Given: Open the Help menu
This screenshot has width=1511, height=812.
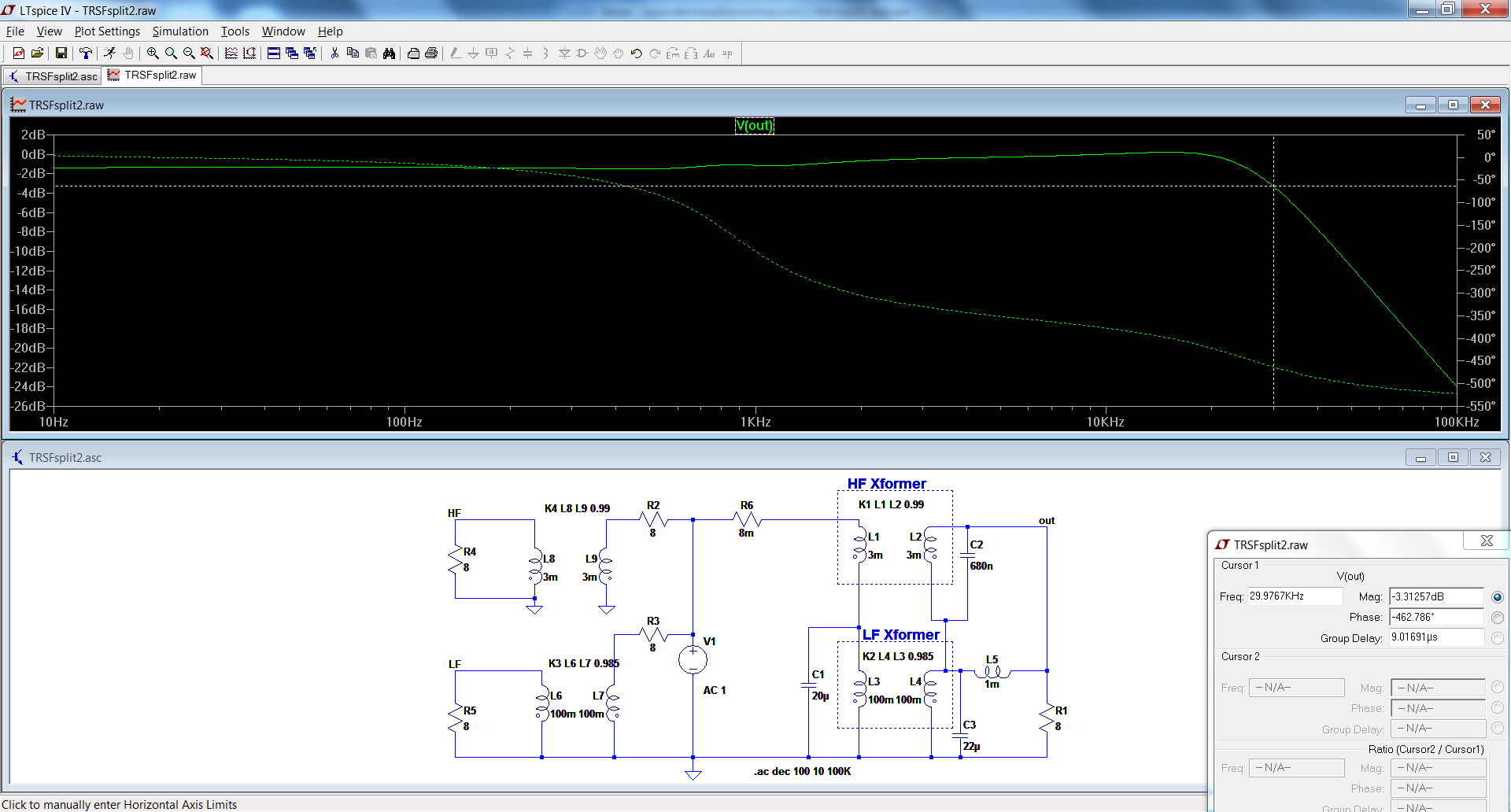Looking at the screenshot, I should [330, 31].
